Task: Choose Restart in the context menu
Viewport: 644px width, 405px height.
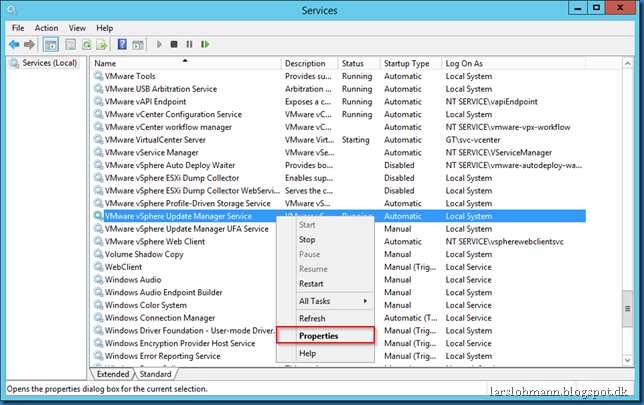Action: [325, 284]
